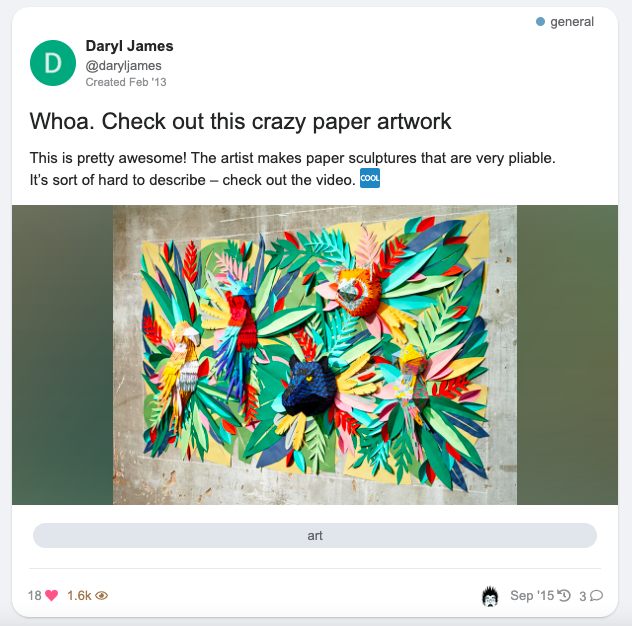Open the spiky-haired last poster avatar
The image size is (632, 626).
[x=490, y=596]
